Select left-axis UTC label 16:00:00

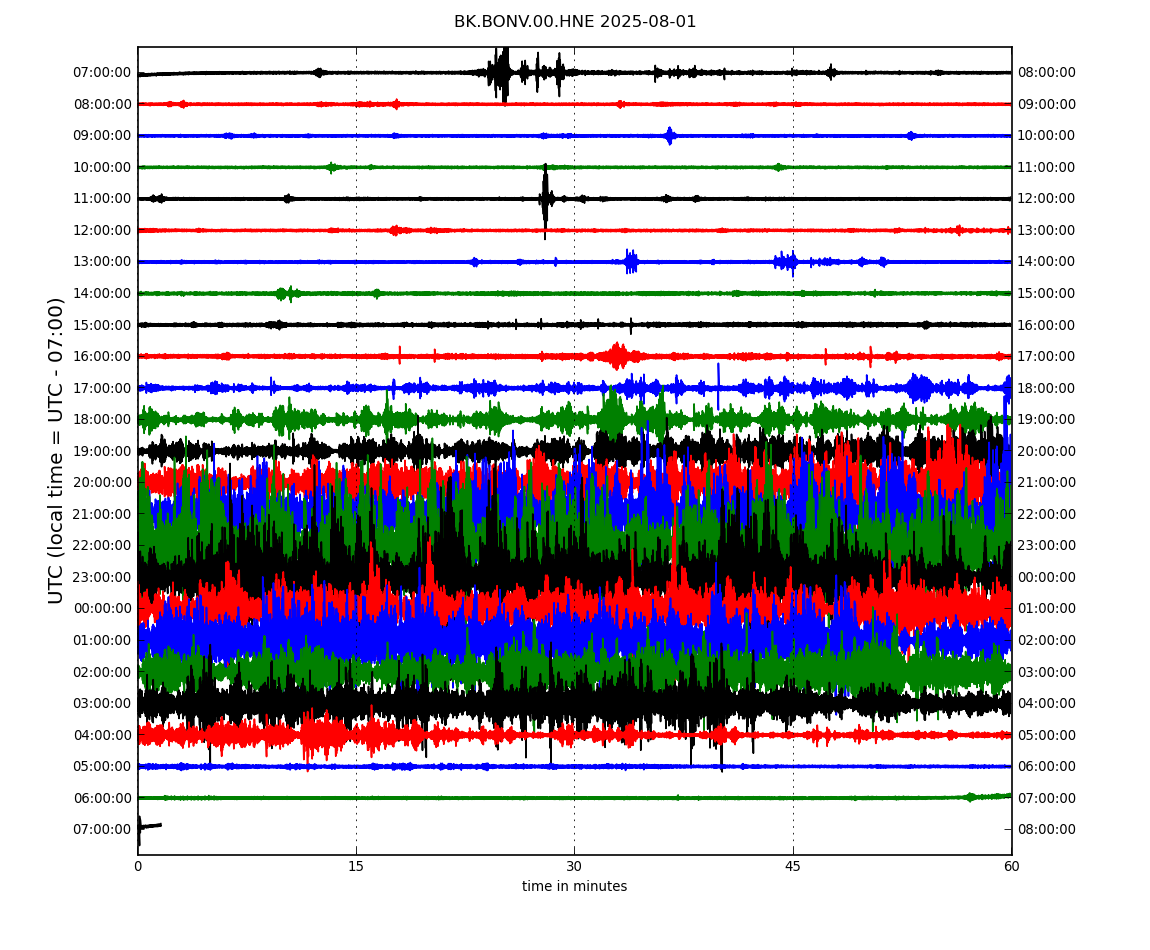(103, 357)
